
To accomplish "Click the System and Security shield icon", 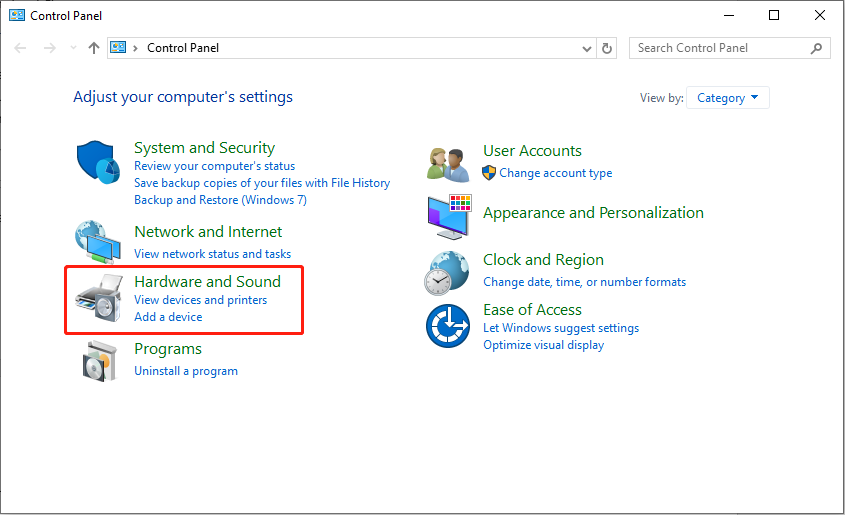I will click(99, 163).
